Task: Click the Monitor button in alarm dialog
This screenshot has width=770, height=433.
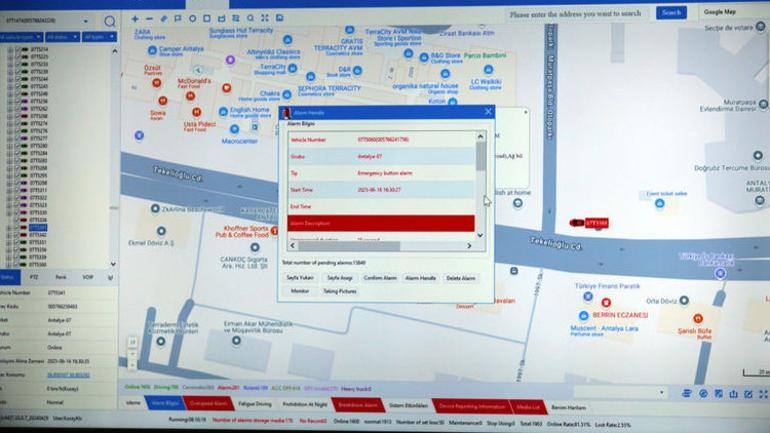Action: point(300,291)
